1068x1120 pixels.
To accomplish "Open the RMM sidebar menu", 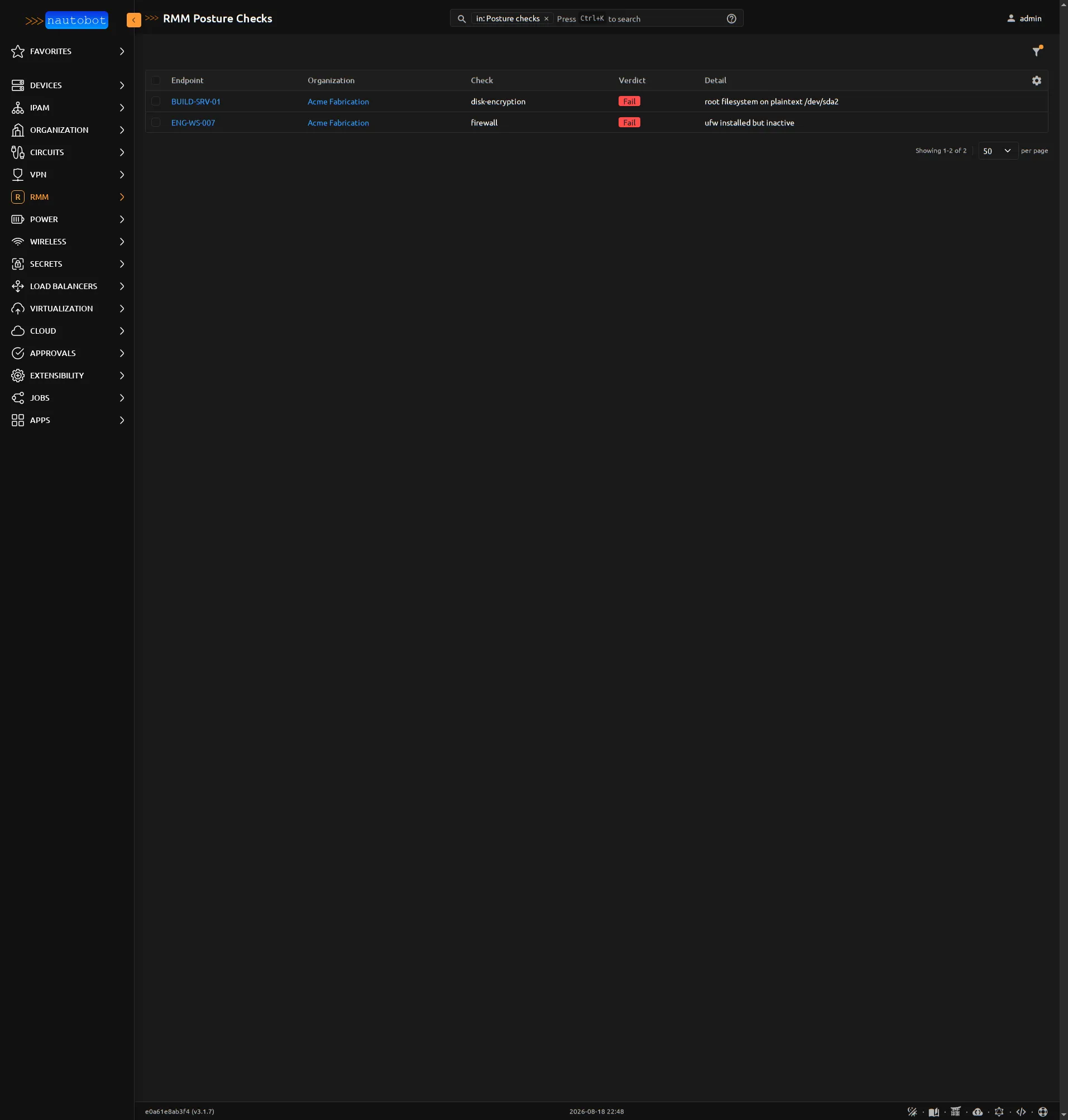I will [67, 197].
